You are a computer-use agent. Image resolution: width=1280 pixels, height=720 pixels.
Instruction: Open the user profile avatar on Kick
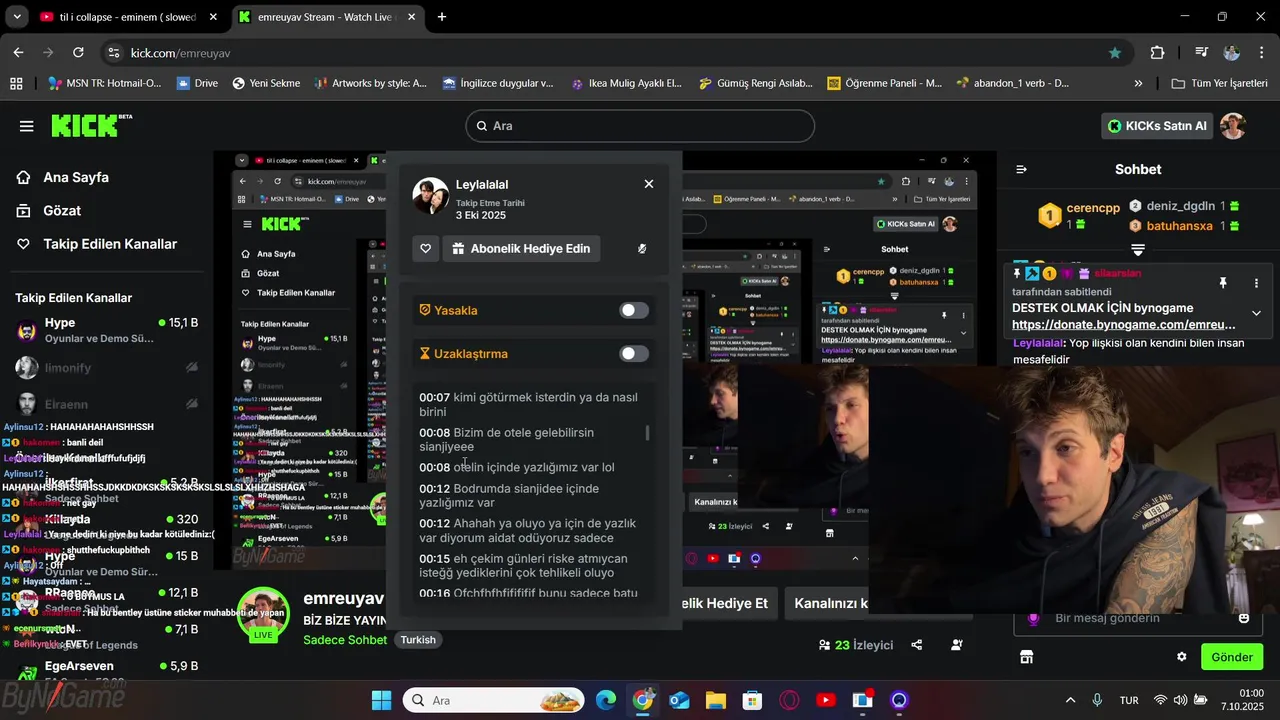(1234, 126)
